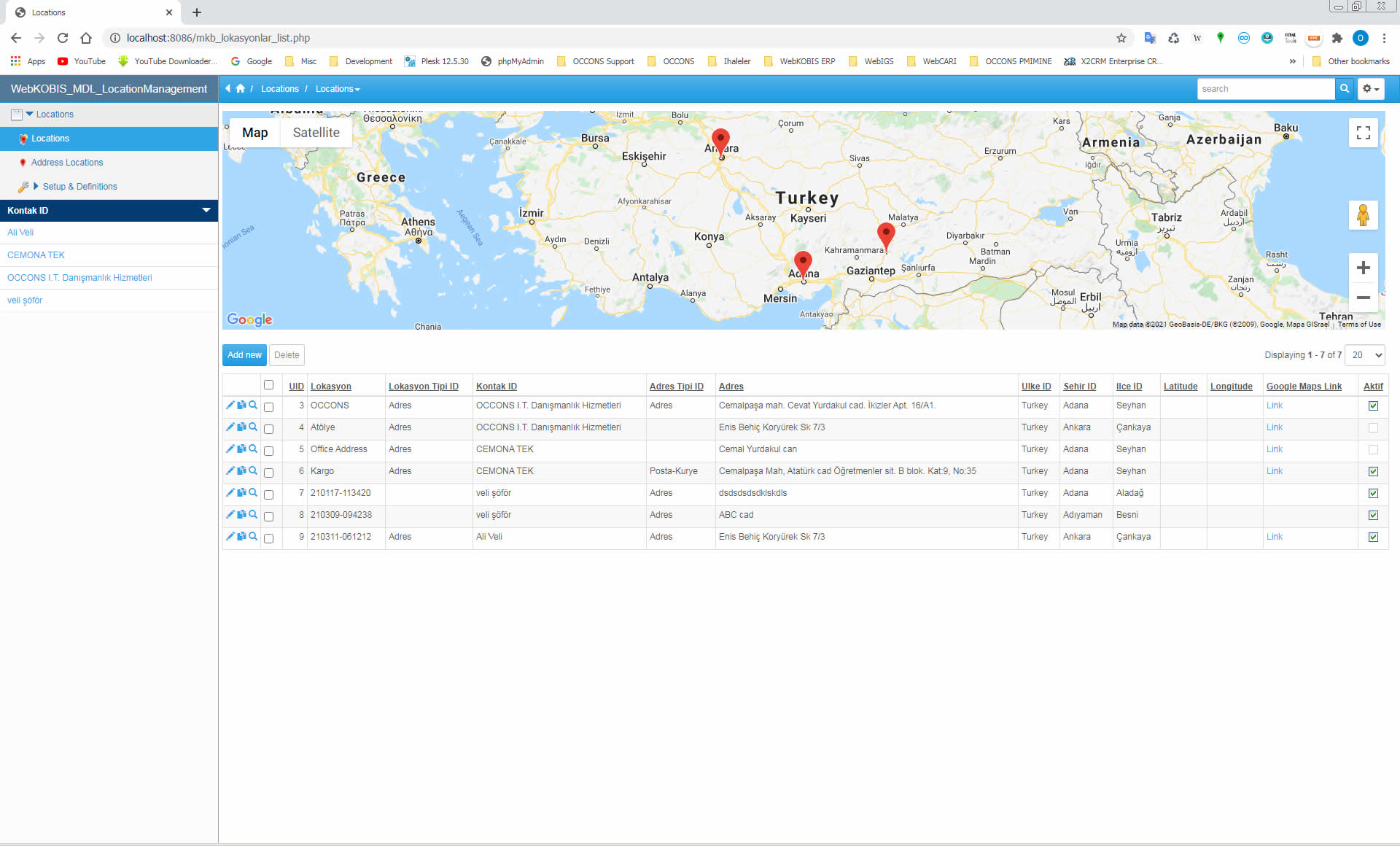1400x846 pixels.
Task: Click in the search input field
Action: click(1266, 88)
